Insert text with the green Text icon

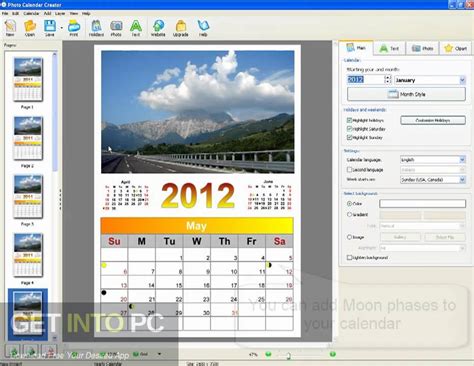point(136,27)
